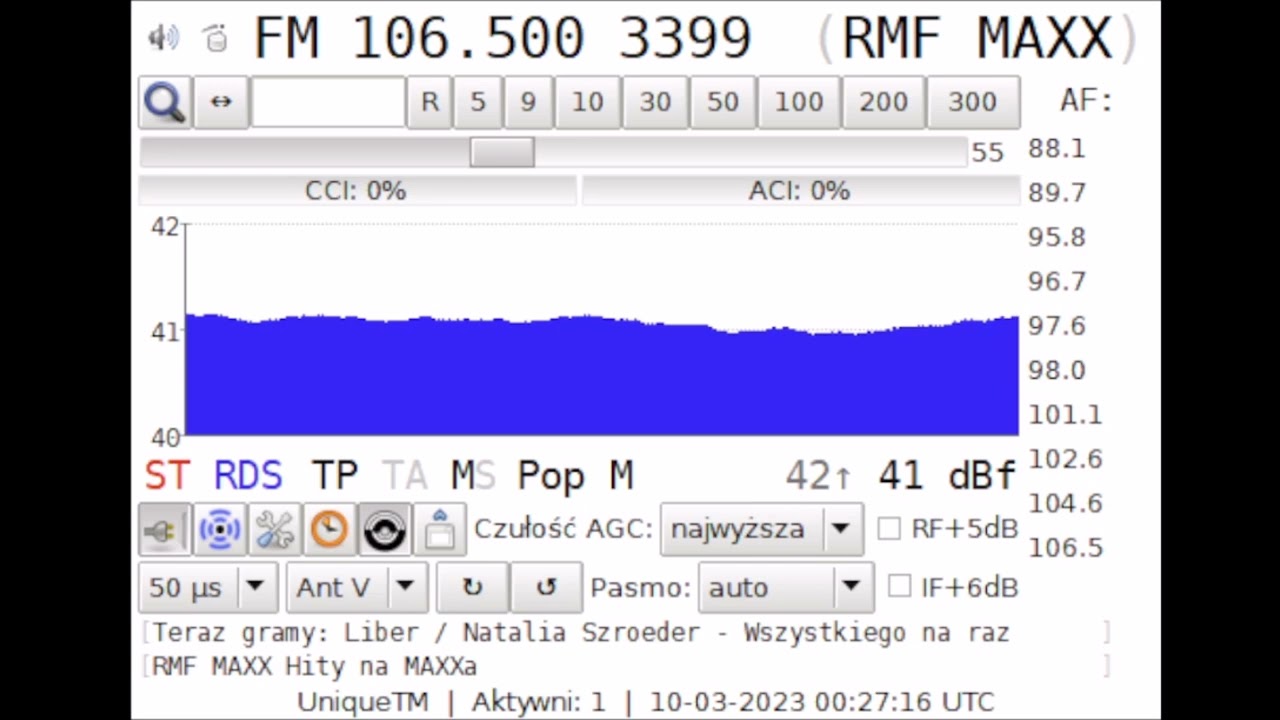Select alternative frequency 88.1
Image resolution: width=1280 pixels, height=720 pixels.
tap(1056, 149)
